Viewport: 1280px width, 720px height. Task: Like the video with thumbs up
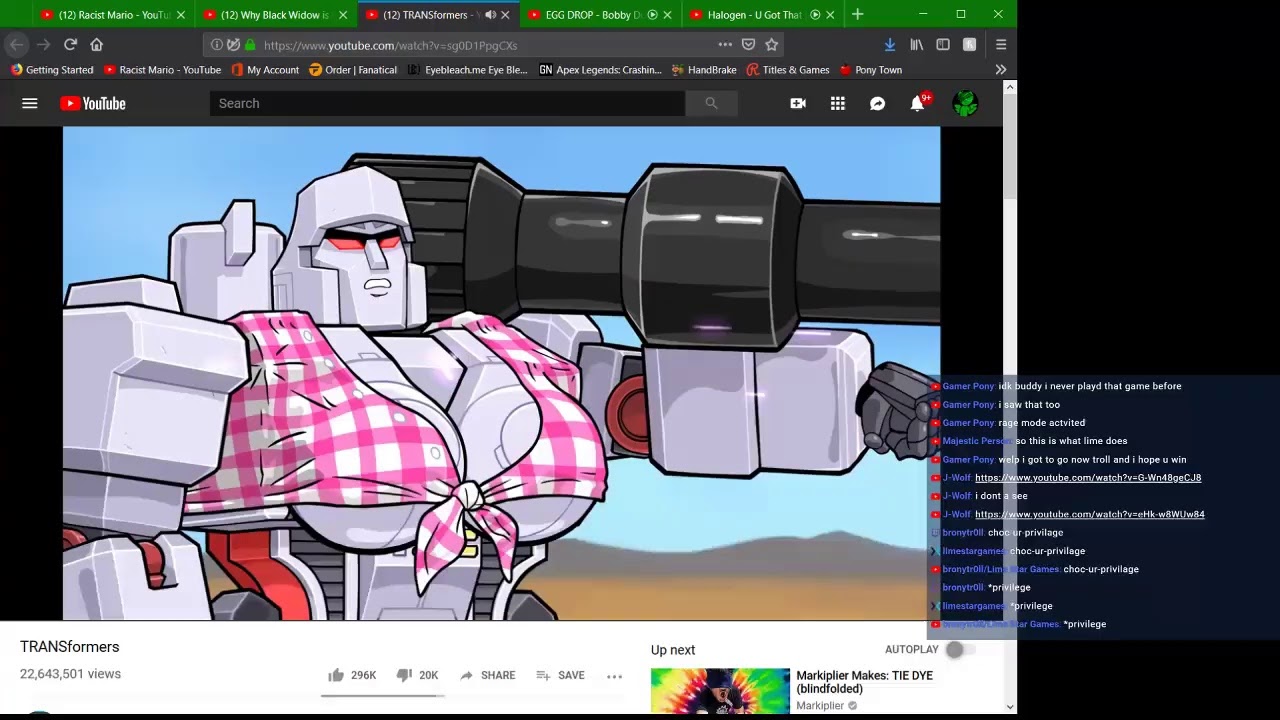coord(351,675)
